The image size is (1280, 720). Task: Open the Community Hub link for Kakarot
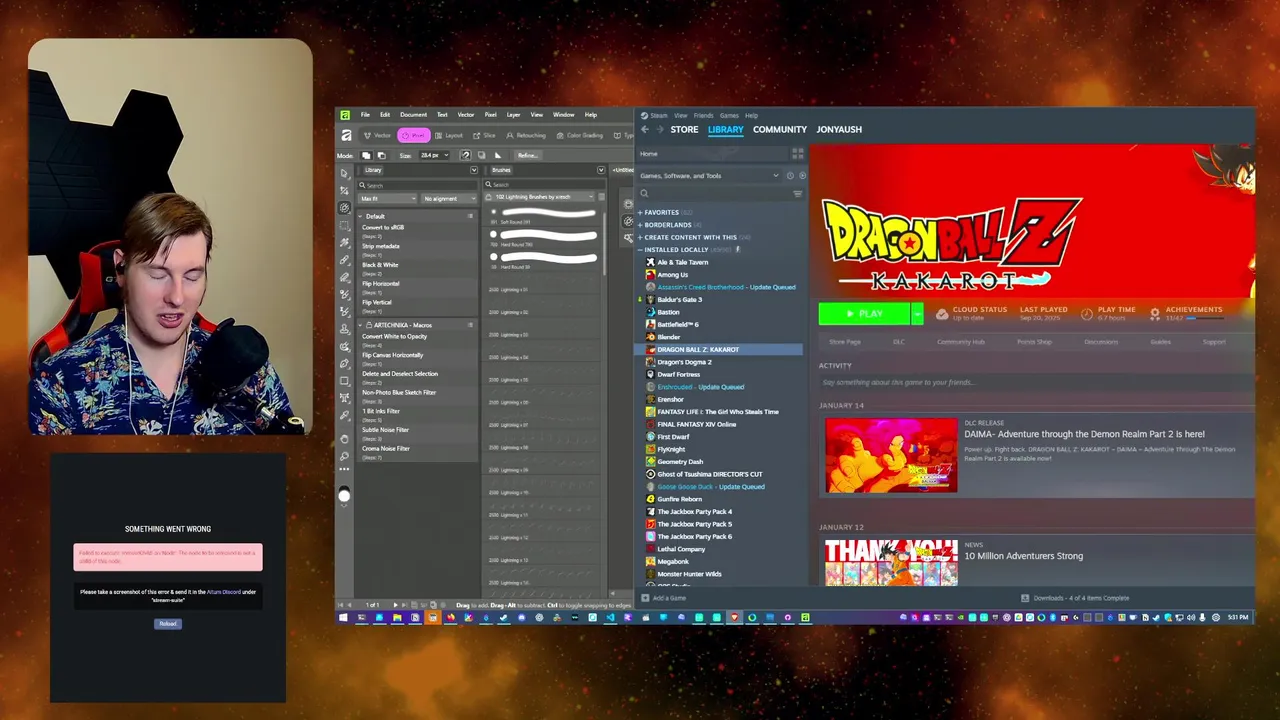pos(961,342)
